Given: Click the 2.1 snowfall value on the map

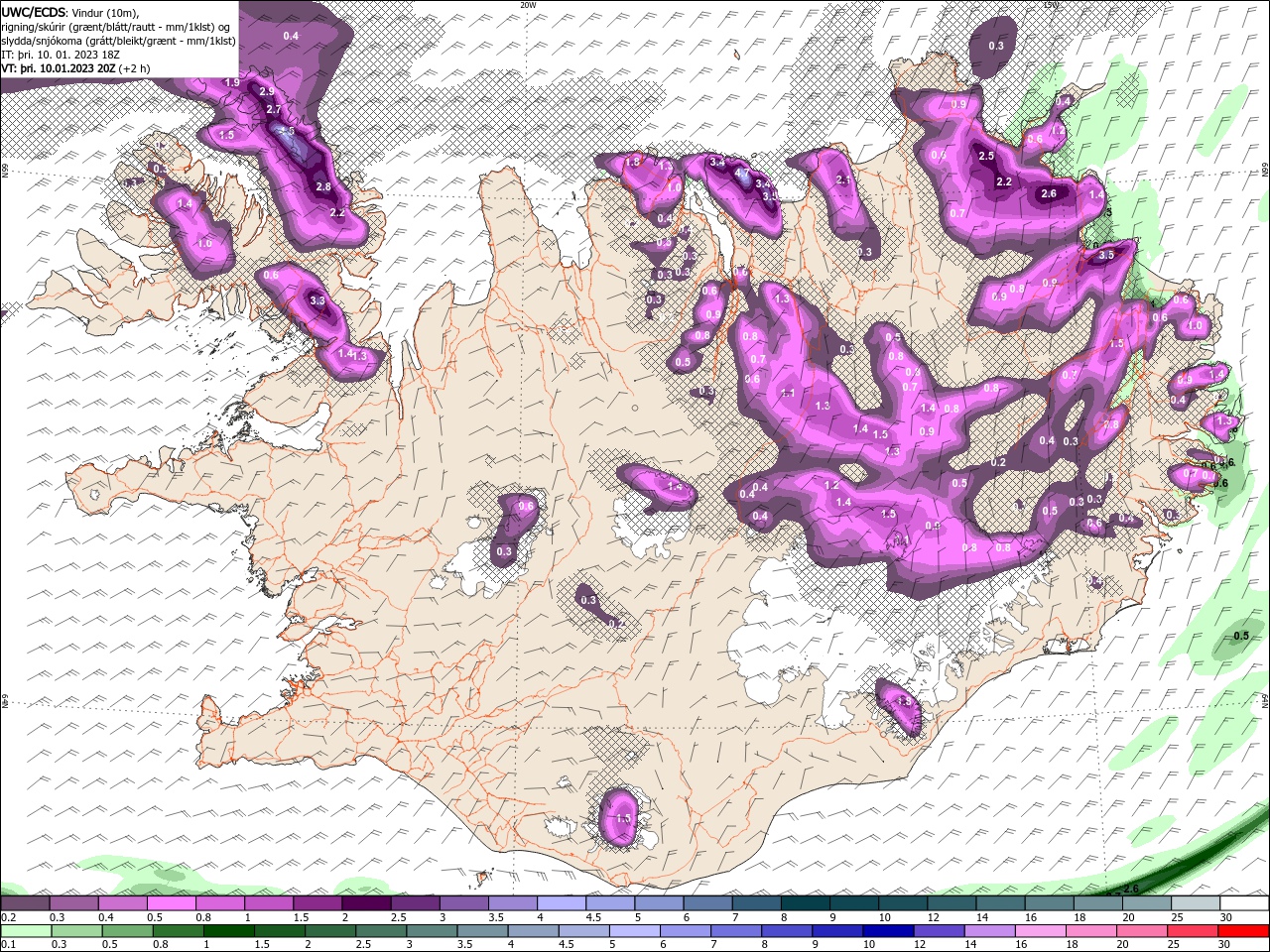Looking at the screenshot, I should (x=844, y=180).
